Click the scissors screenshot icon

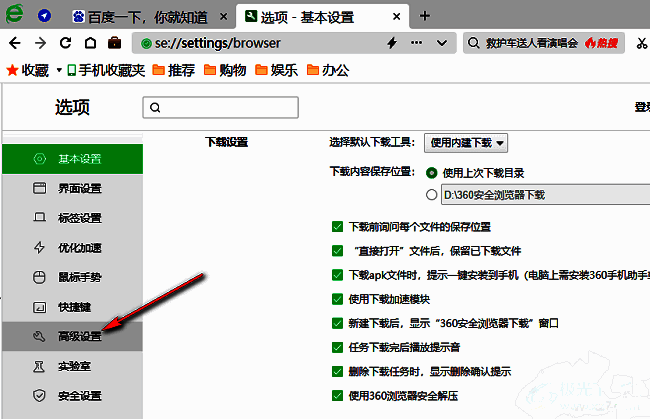click(641, 43)
